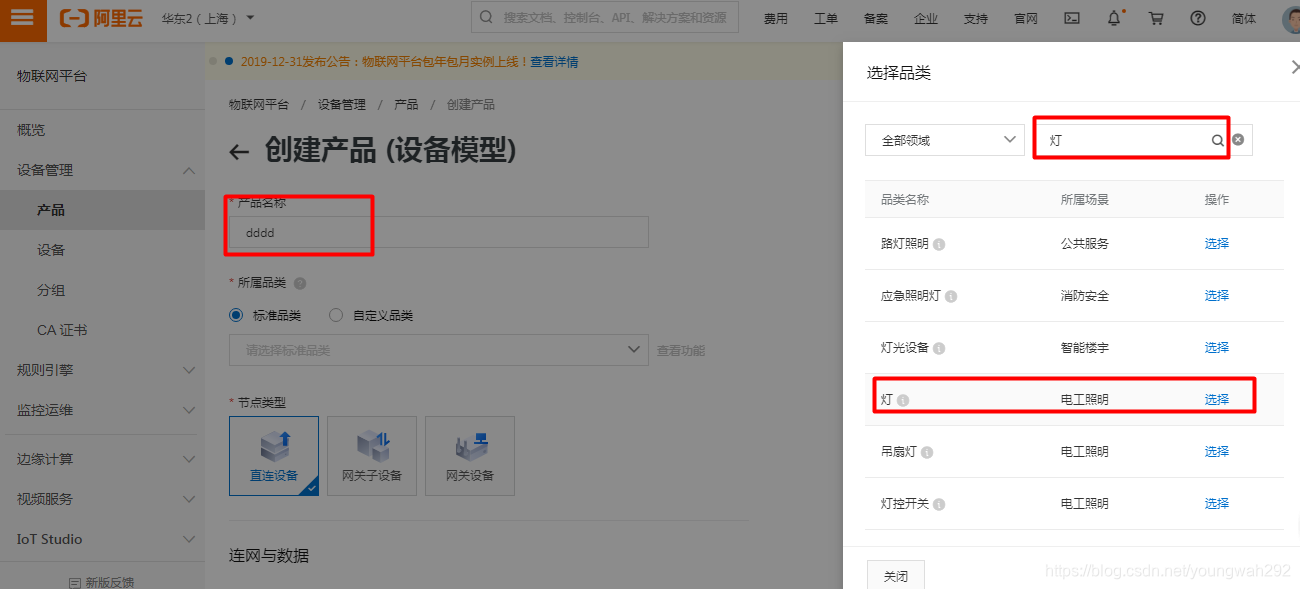Select the 标准品类 radio button

[x=236, y=315]
